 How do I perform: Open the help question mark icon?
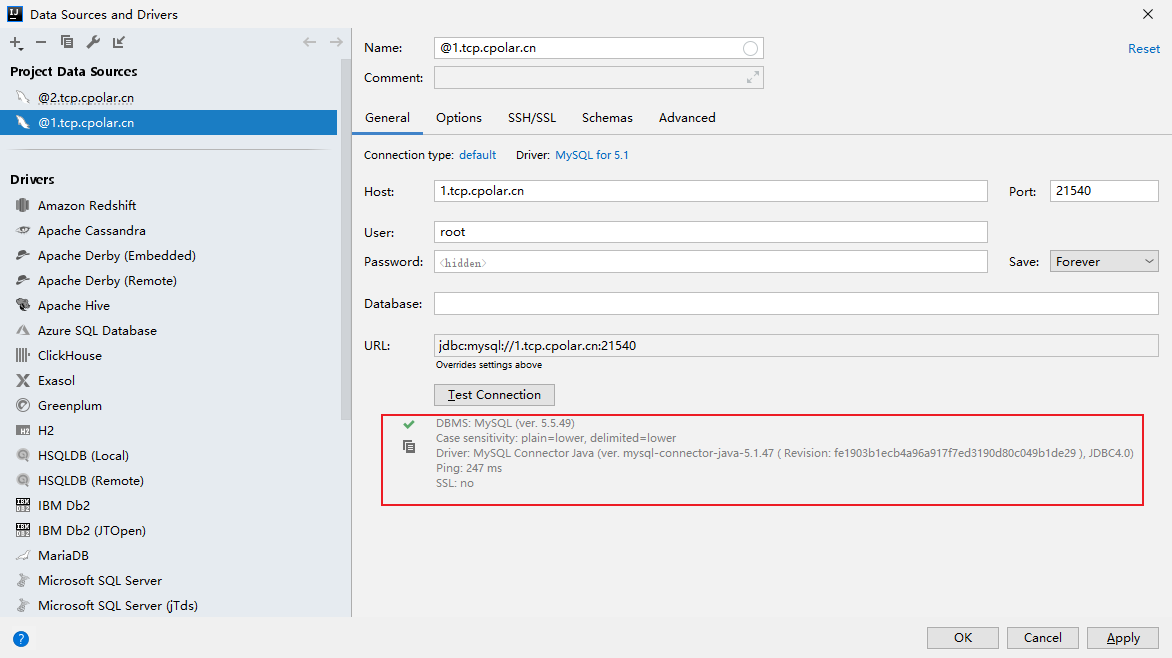pyautogui.click(x=21, y=639)
